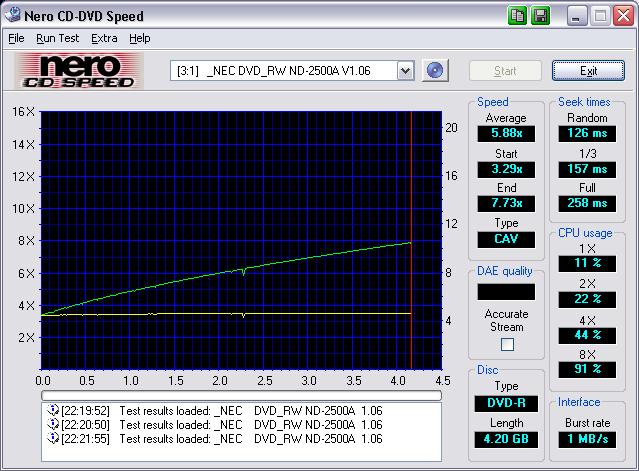Click the Random seek value 126 ms
Image resolution: width=639 pixels, height=471 pixels.
[x=587, y=133]
